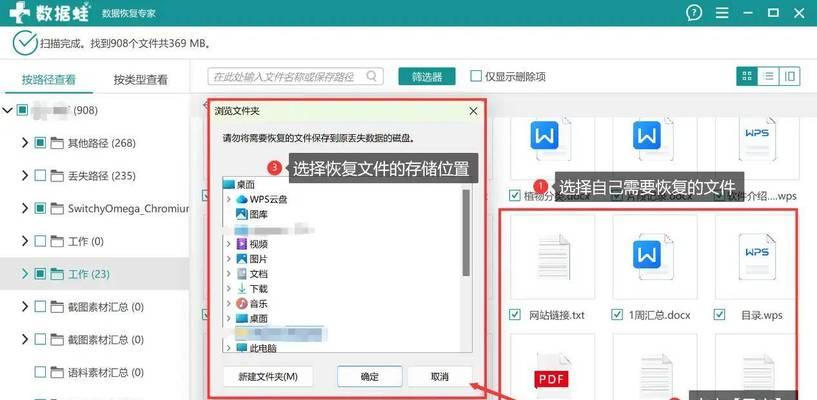Expand WPS云盘 in folder dialog
This screenshot has height=400, width=817.
229,199
